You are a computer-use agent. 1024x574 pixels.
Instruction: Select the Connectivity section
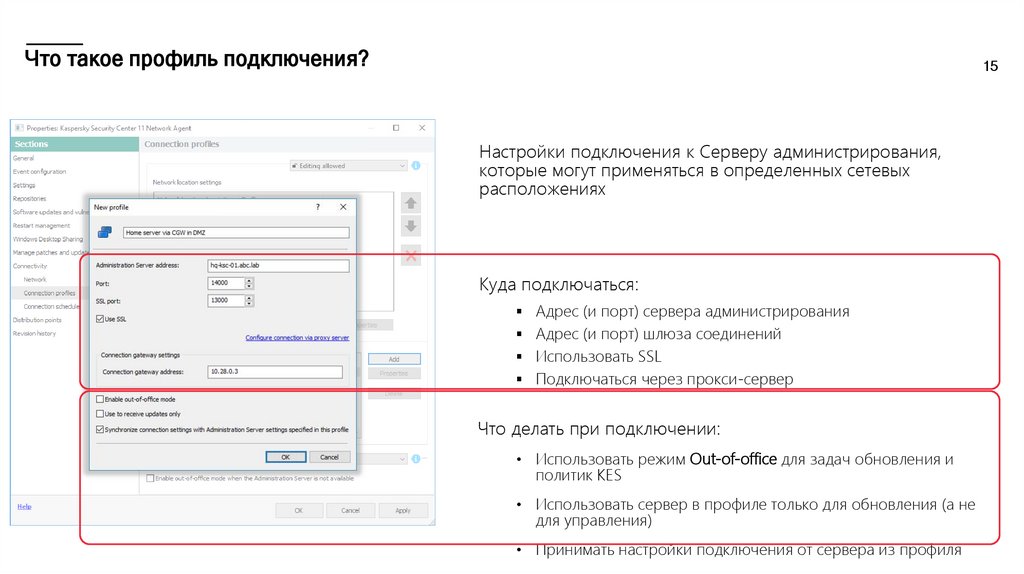tap(30, 266)
